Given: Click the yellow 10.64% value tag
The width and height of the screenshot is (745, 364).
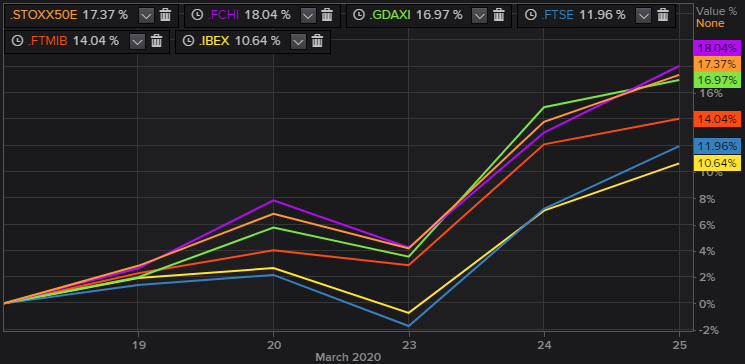Looking at the screenshot, I should (716, 163).
